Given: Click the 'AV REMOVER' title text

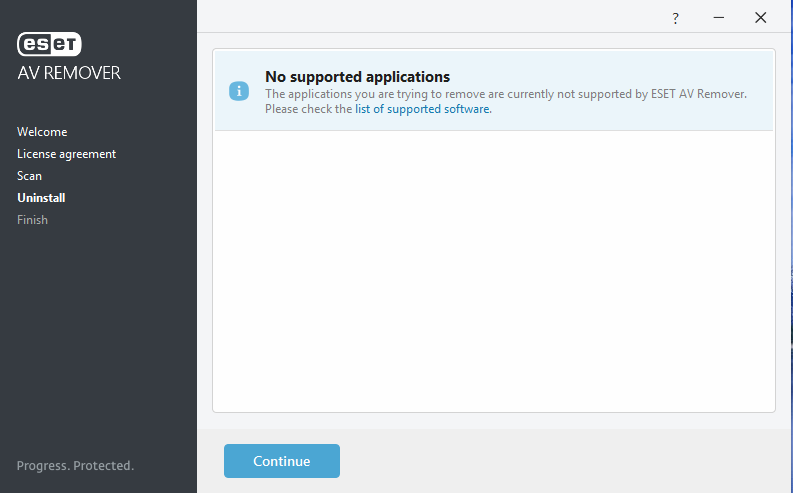Looking at the screenshot, I should [x=69, y=73].
